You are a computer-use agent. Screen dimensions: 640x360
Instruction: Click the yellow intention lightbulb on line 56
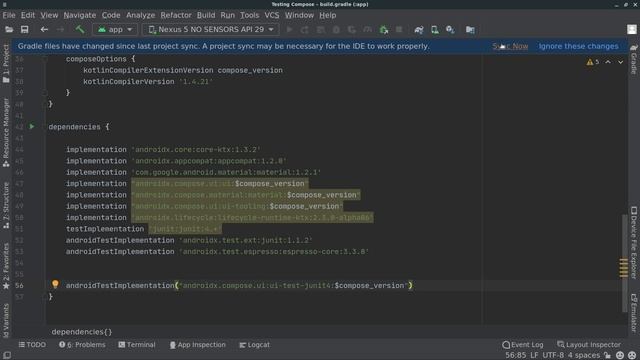pos(55,284)
